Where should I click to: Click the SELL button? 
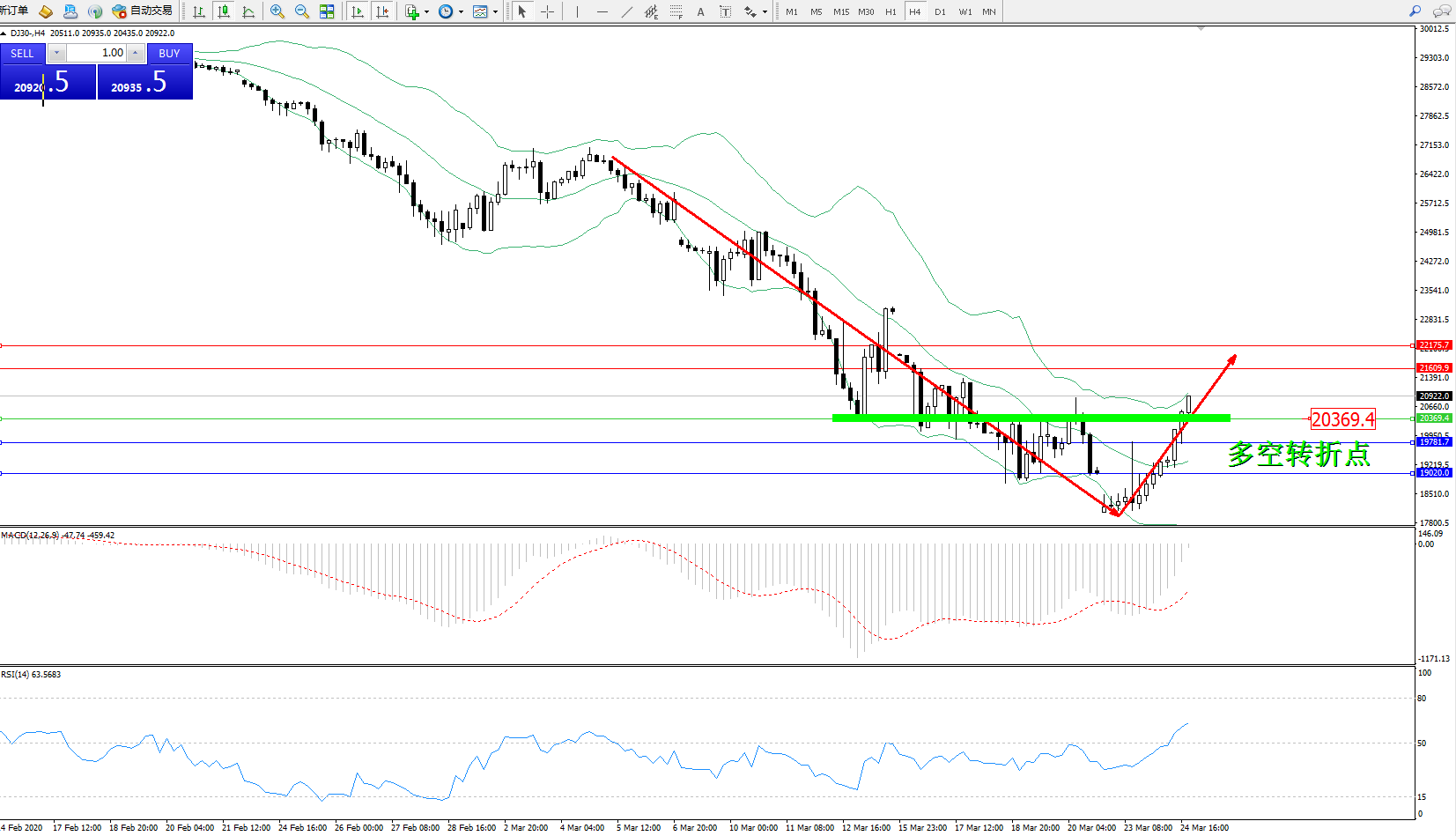(x=22, y=54)
